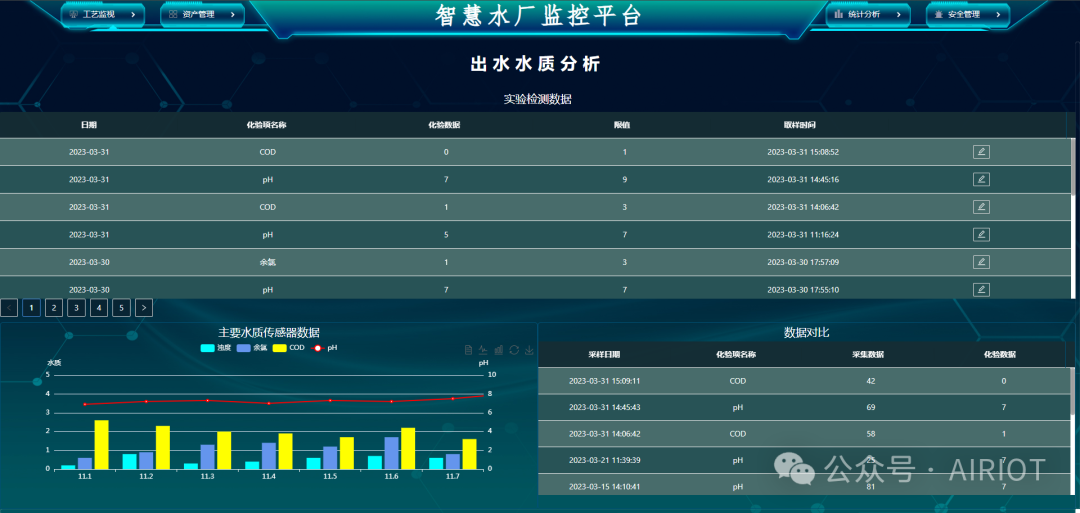Image resolution: width=1080 pixels, height=513 pixels.
Task: Select the timestamp 2023-03-31 15:08:52
Action: click(x=803, y=152)
